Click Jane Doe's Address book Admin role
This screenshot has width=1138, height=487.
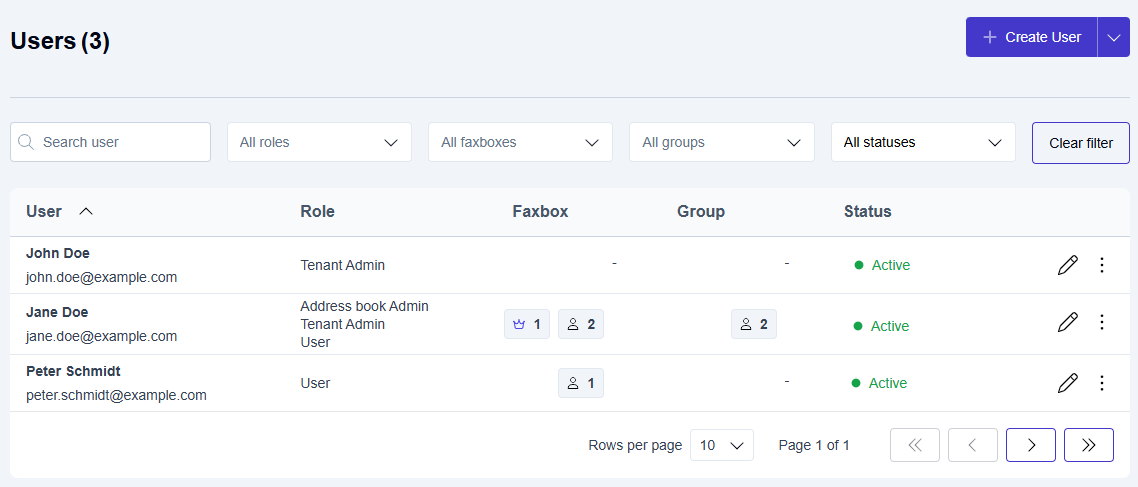click(364, 306)
